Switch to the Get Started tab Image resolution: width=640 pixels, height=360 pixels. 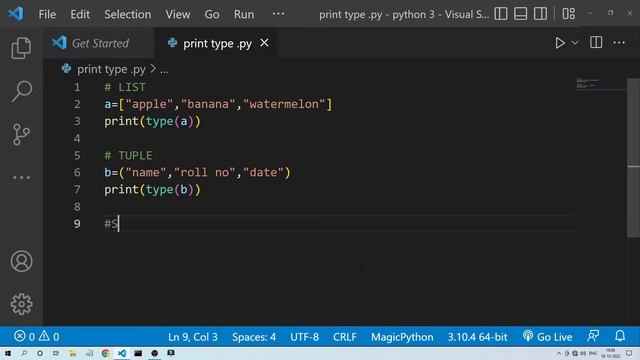[x=100, y=43]
